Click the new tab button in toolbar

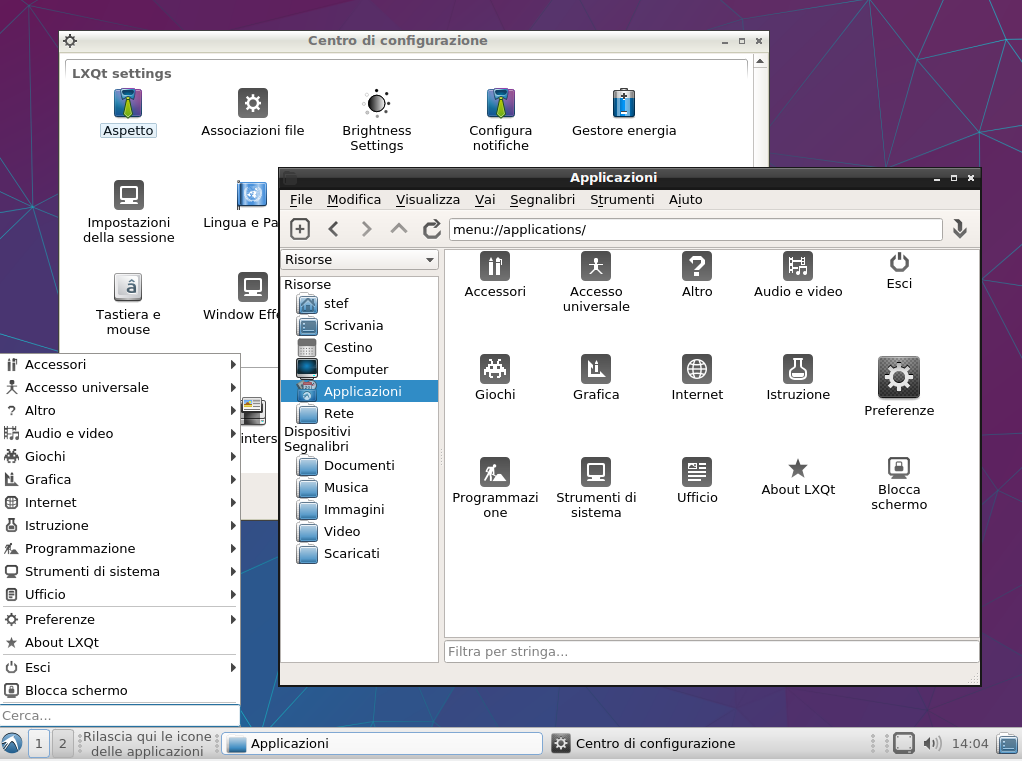[300, 229]
